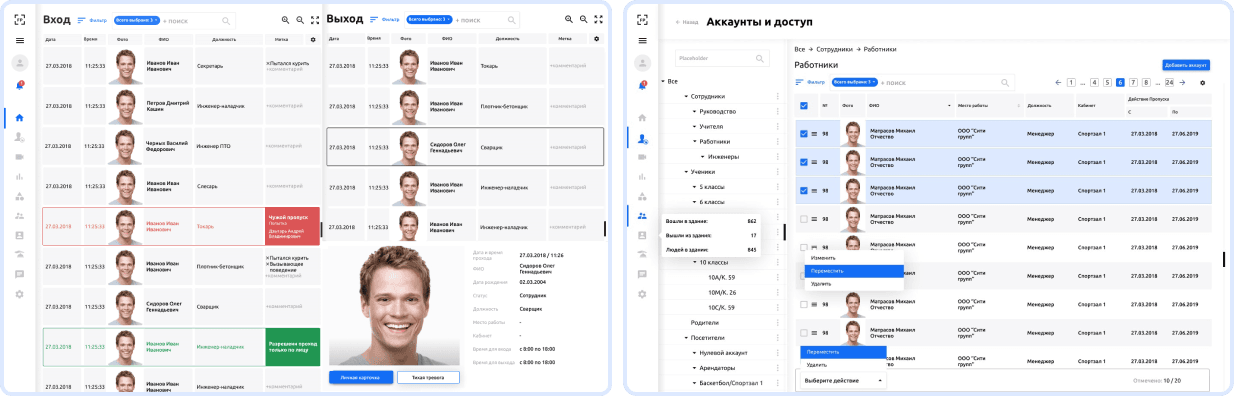
Task: Choose highlighted Переместить below Изменить in context menu
Action: [854, 271]
